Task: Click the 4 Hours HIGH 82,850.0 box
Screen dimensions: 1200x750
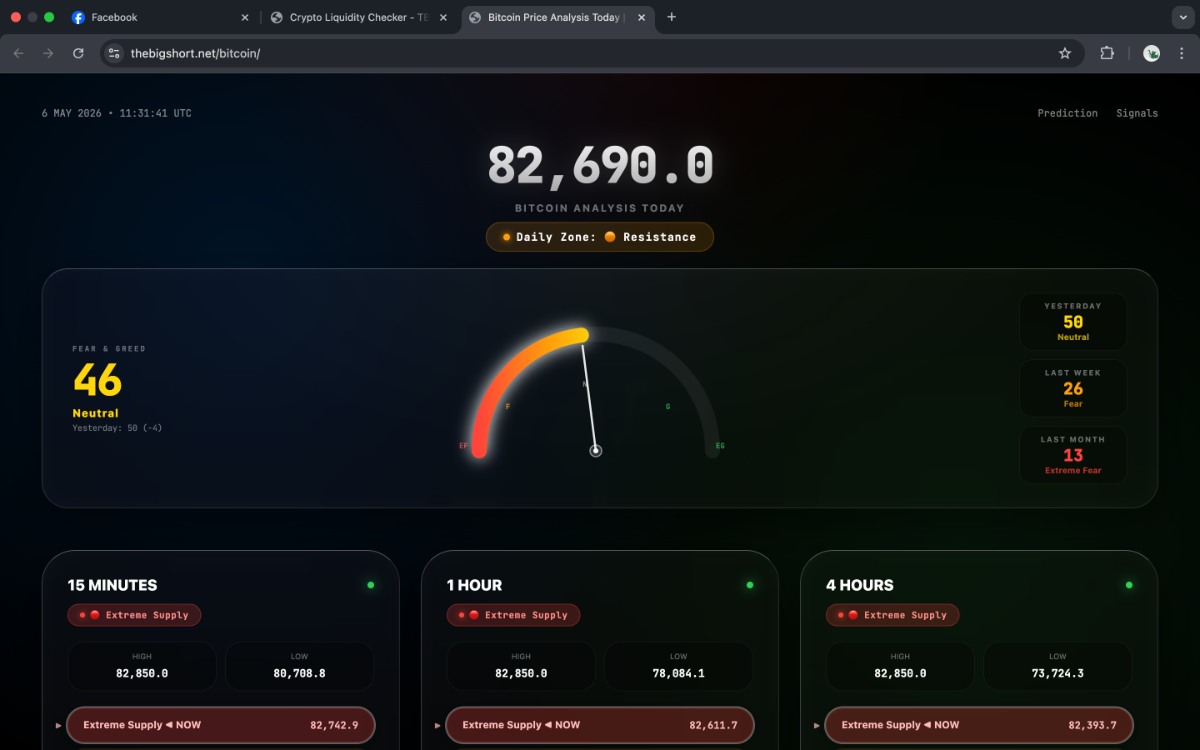Action: click(x=900, y=666)
